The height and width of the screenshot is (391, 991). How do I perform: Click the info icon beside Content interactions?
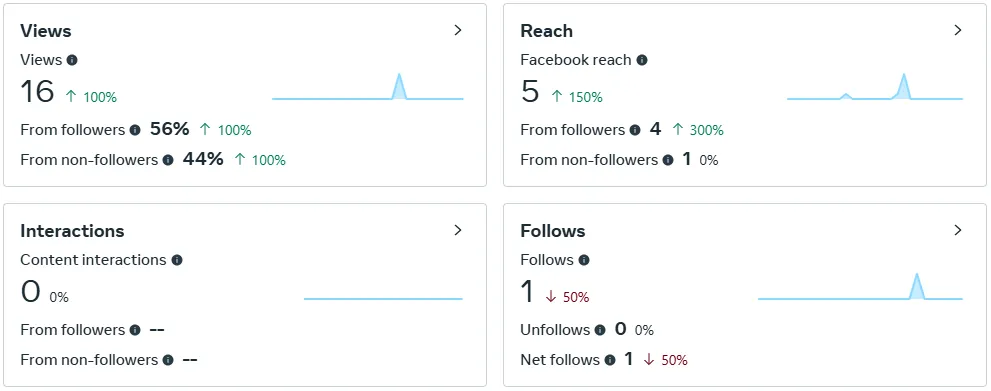click(177, 260)
